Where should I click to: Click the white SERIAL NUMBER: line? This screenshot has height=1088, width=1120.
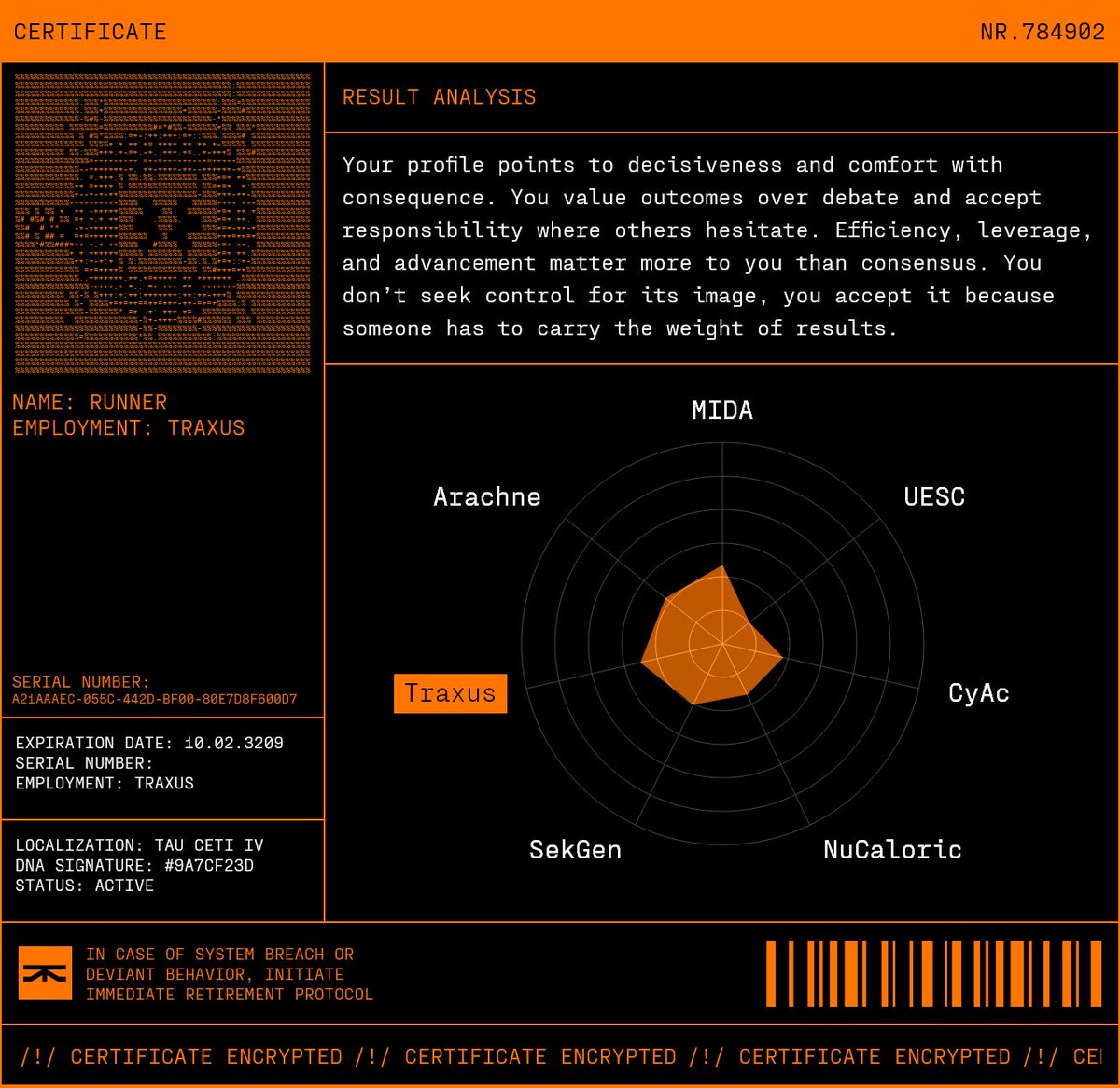point(84,763)
